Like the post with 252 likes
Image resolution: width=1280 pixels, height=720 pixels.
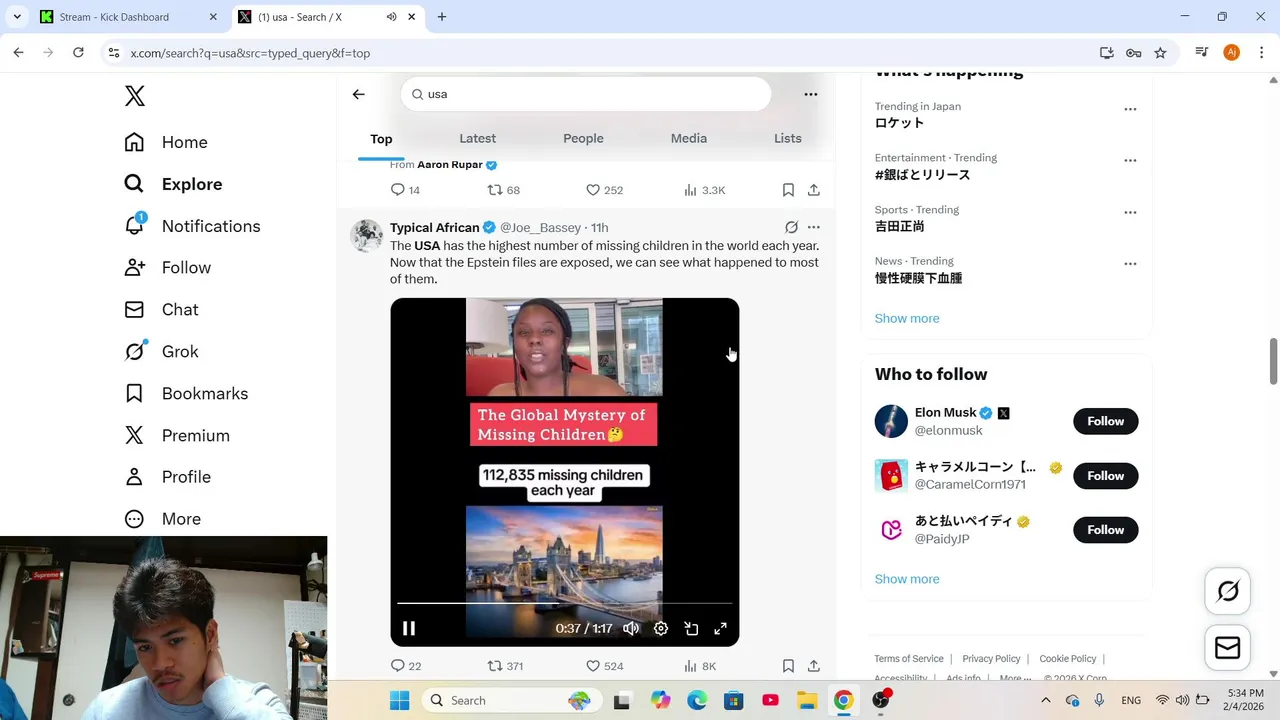(x=604, y=190)
